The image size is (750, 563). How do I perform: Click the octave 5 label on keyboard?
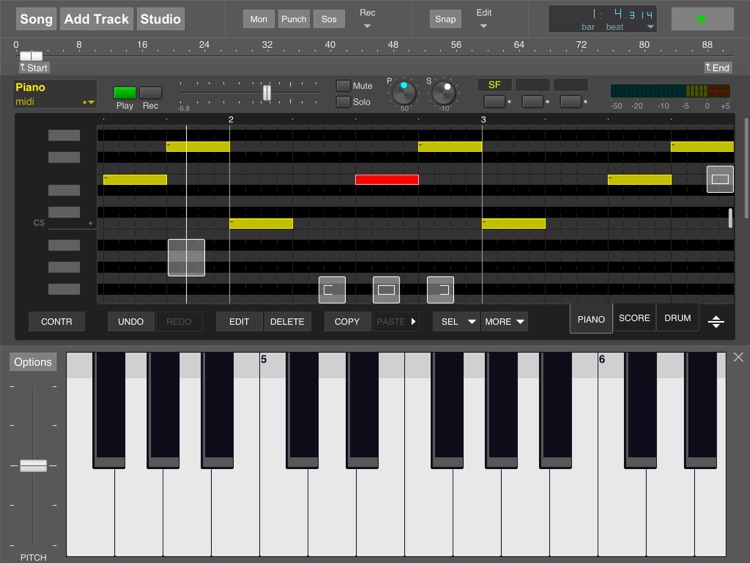tap(264, 359)
